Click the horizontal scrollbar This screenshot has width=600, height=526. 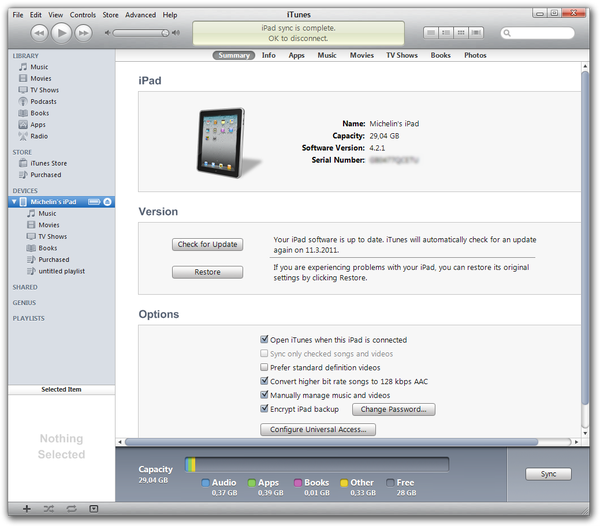click(x=331, y=442)
